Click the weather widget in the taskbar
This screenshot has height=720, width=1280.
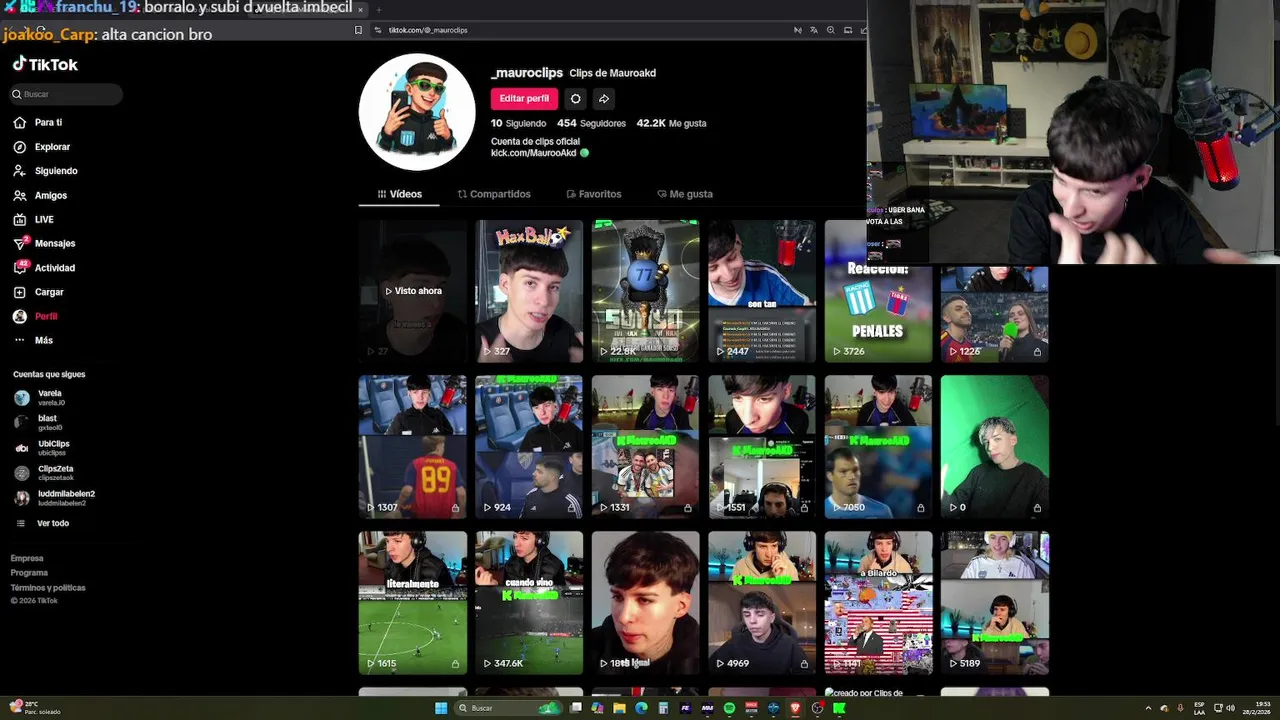tap(36, 708)
